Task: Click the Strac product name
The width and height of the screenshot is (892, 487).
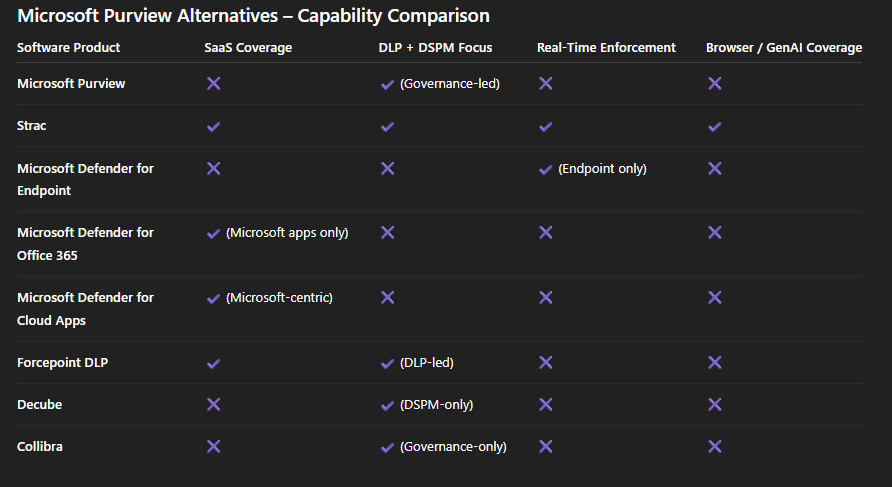Action: [31, 126]
